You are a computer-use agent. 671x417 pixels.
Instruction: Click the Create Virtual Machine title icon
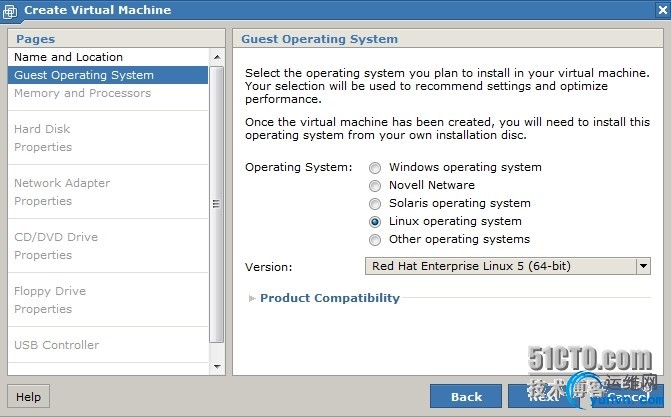tap(12, 11)
